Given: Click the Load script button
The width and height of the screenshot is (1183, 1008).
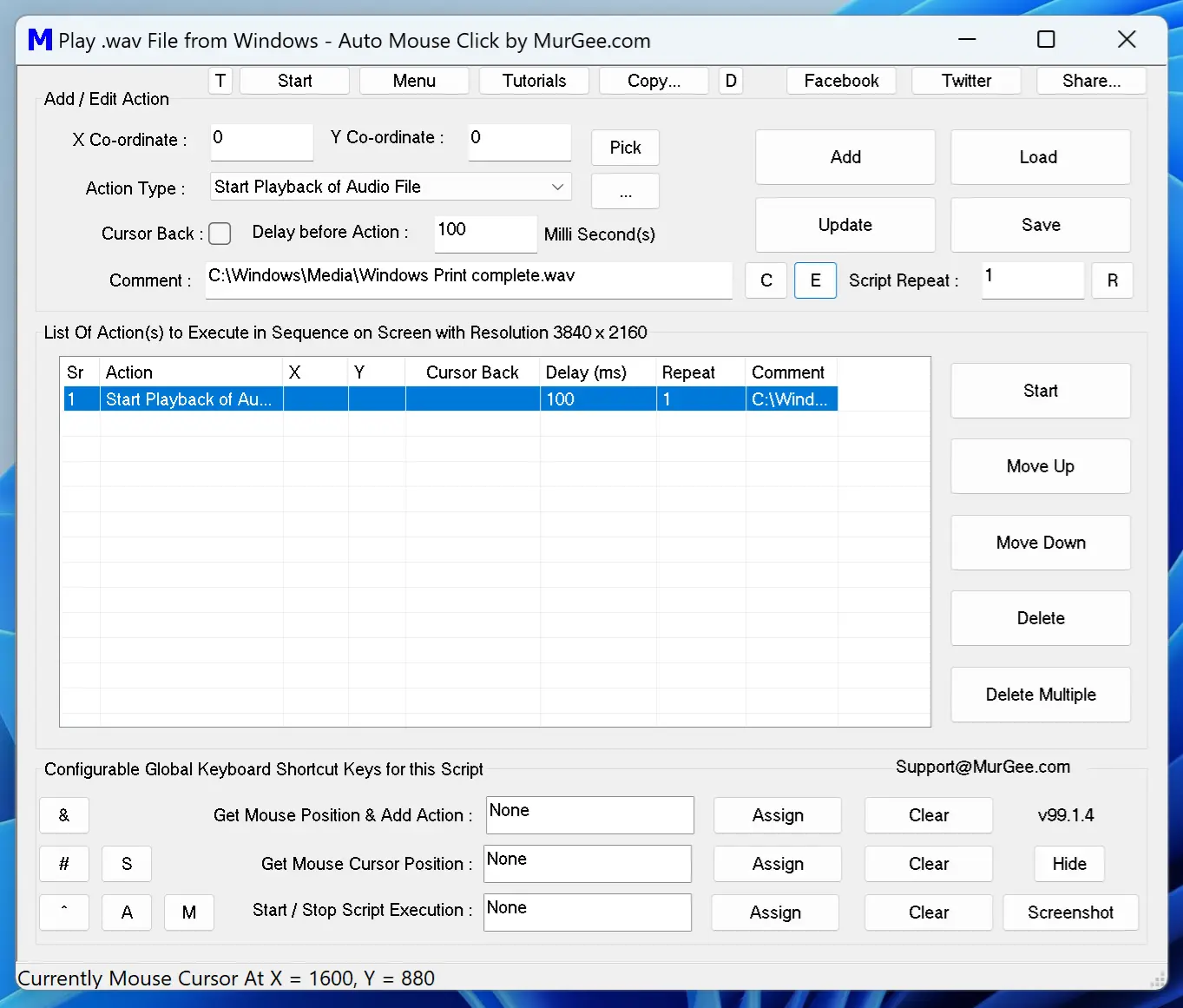Looking at the screenshot, I should [1040, 157].
